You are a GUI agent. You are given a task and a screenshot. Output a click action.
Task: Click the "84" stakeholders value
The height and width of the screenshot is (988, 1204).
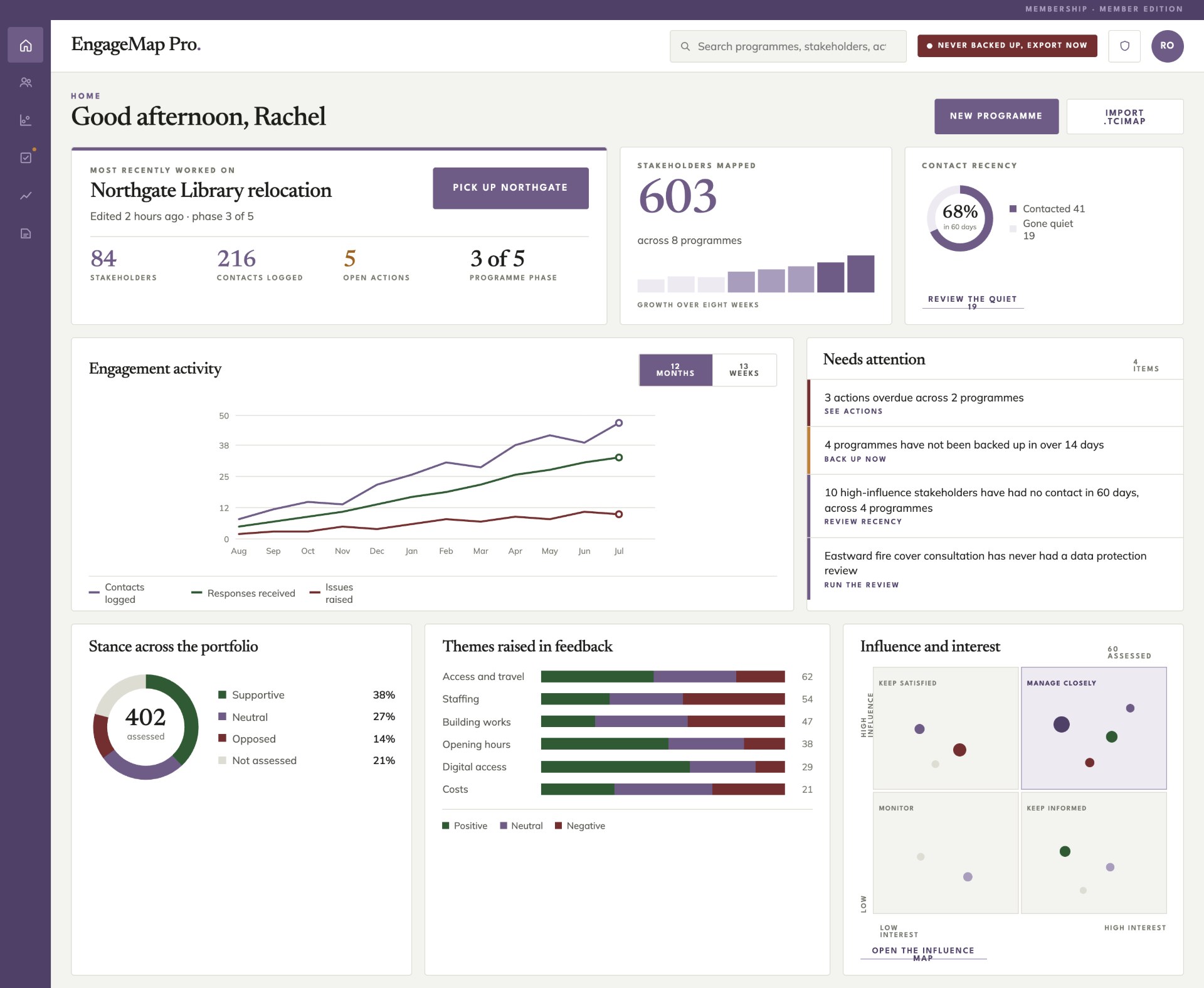tap(103, 258)
